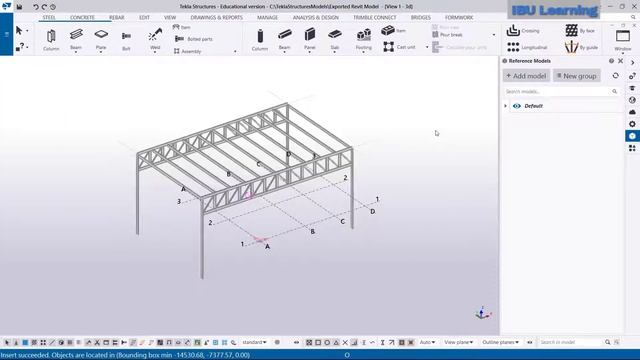Open the View plane dropdown
Viewport: 640px width, 360px height.
click(458, 342)
